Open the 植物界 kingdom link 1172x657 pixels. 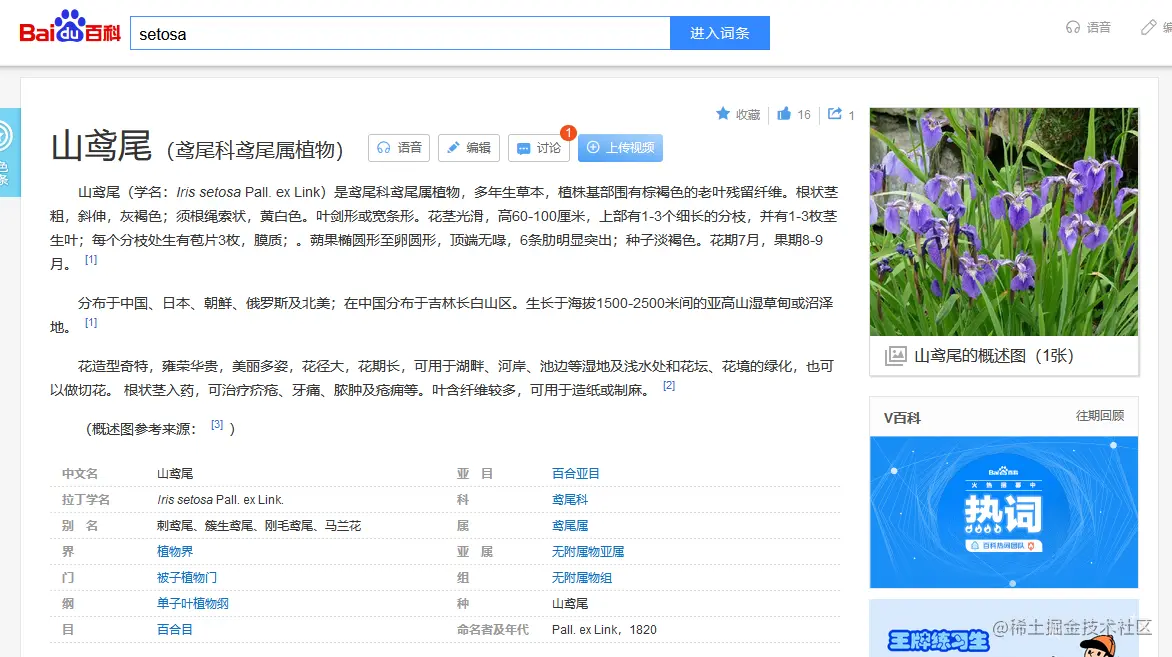point(173,551)
